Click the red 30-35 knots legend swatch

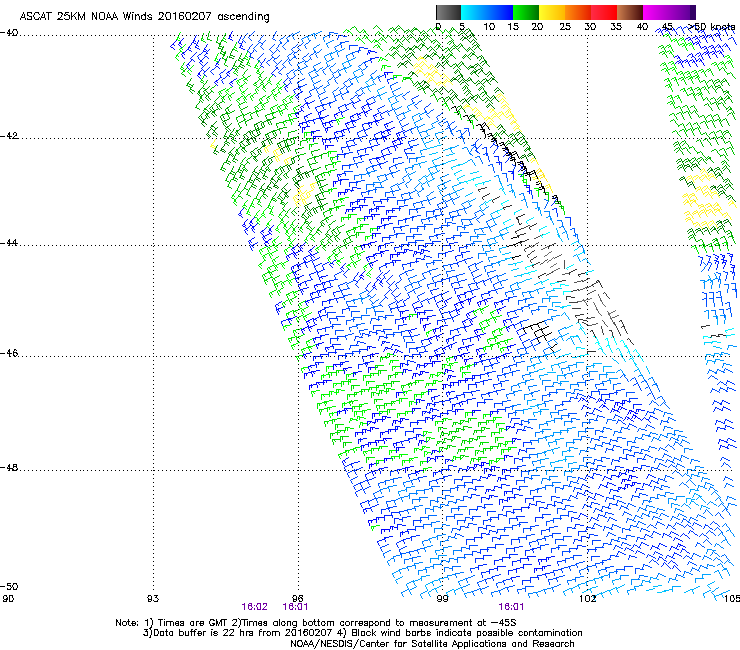604,12
